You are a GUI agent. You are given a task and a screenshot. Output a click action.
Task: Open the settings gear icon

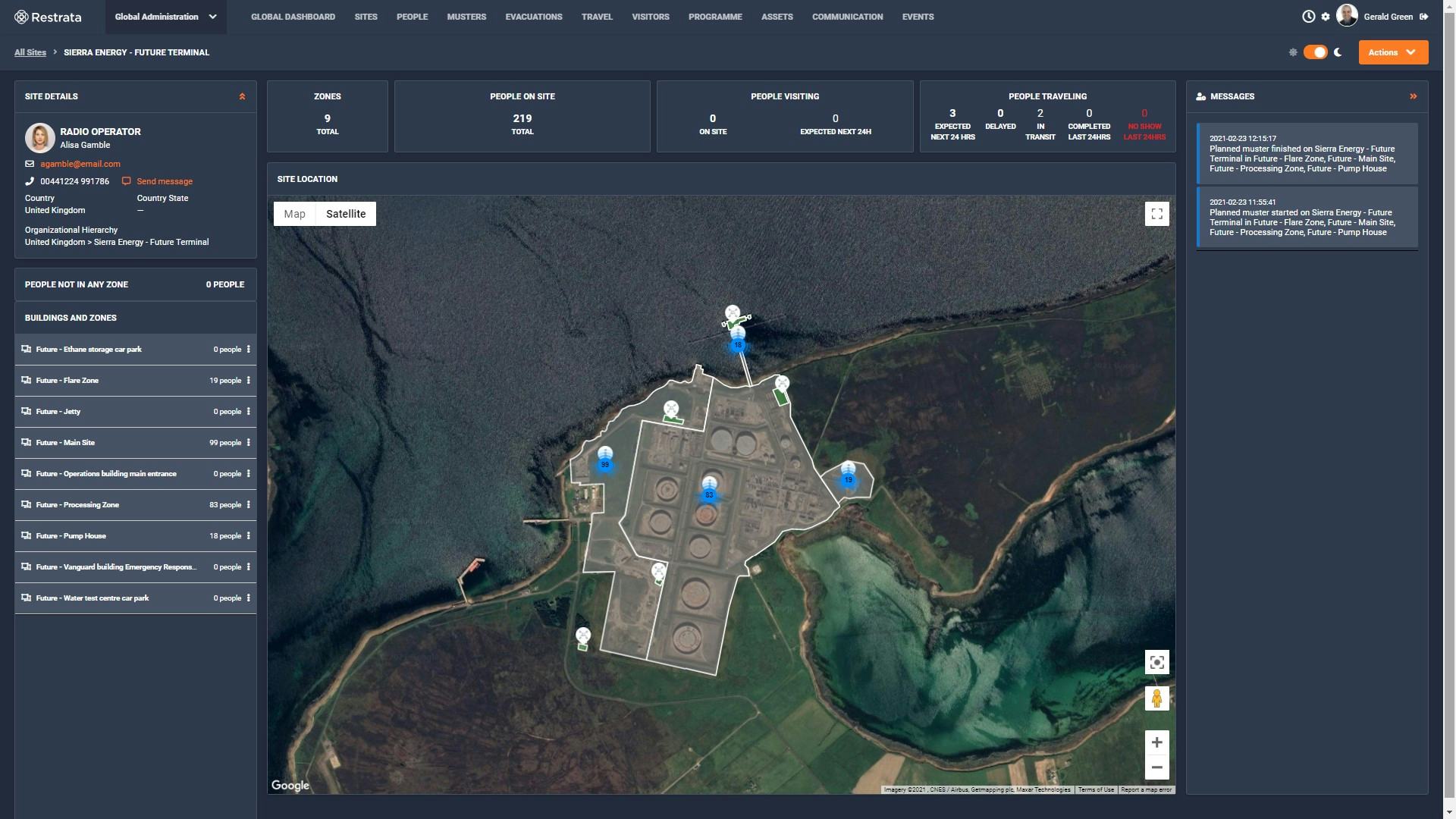[x=1326, y=17]
